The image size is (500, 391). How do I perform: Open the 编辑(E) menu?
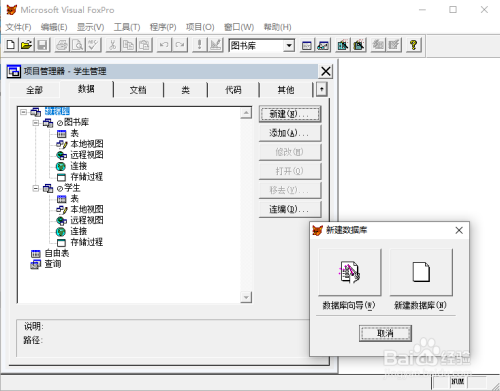point(54,27)
